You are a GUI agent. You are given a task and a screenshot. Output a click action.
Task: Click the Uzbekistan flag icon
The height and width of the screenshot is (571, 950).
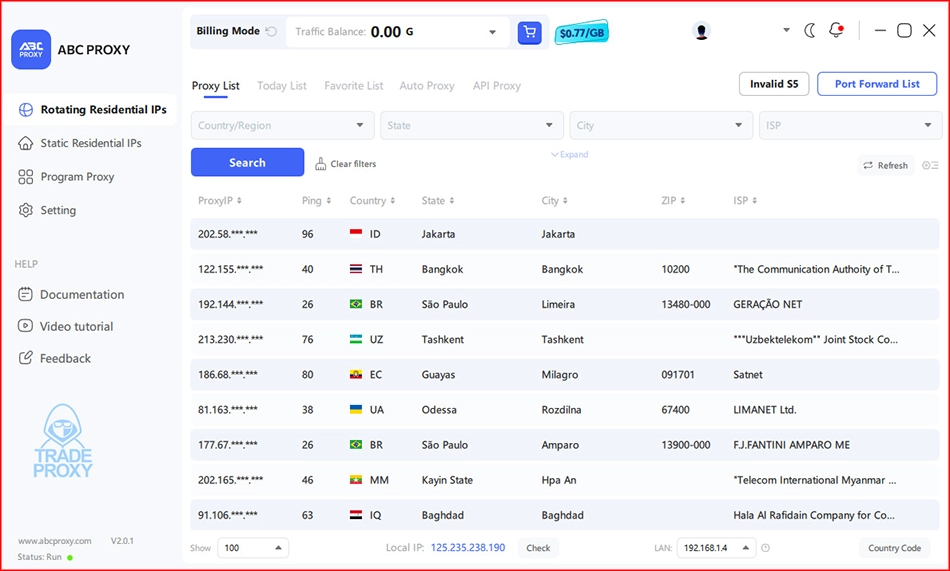[x=356, y=339]
